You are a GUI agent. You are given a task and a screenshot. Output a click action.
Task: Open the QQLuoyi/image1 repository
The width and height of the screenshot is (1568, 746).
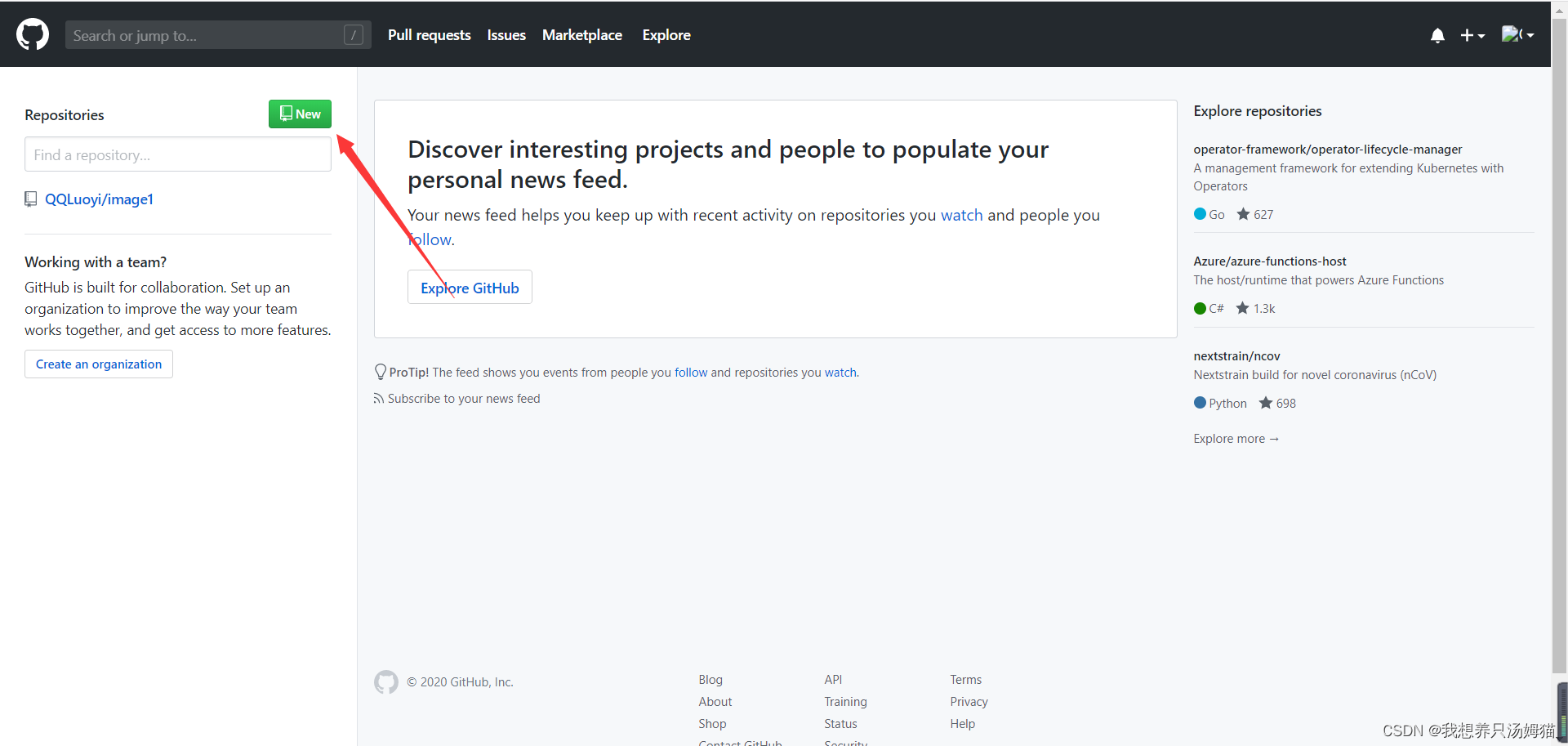click(x=99, y=199)
